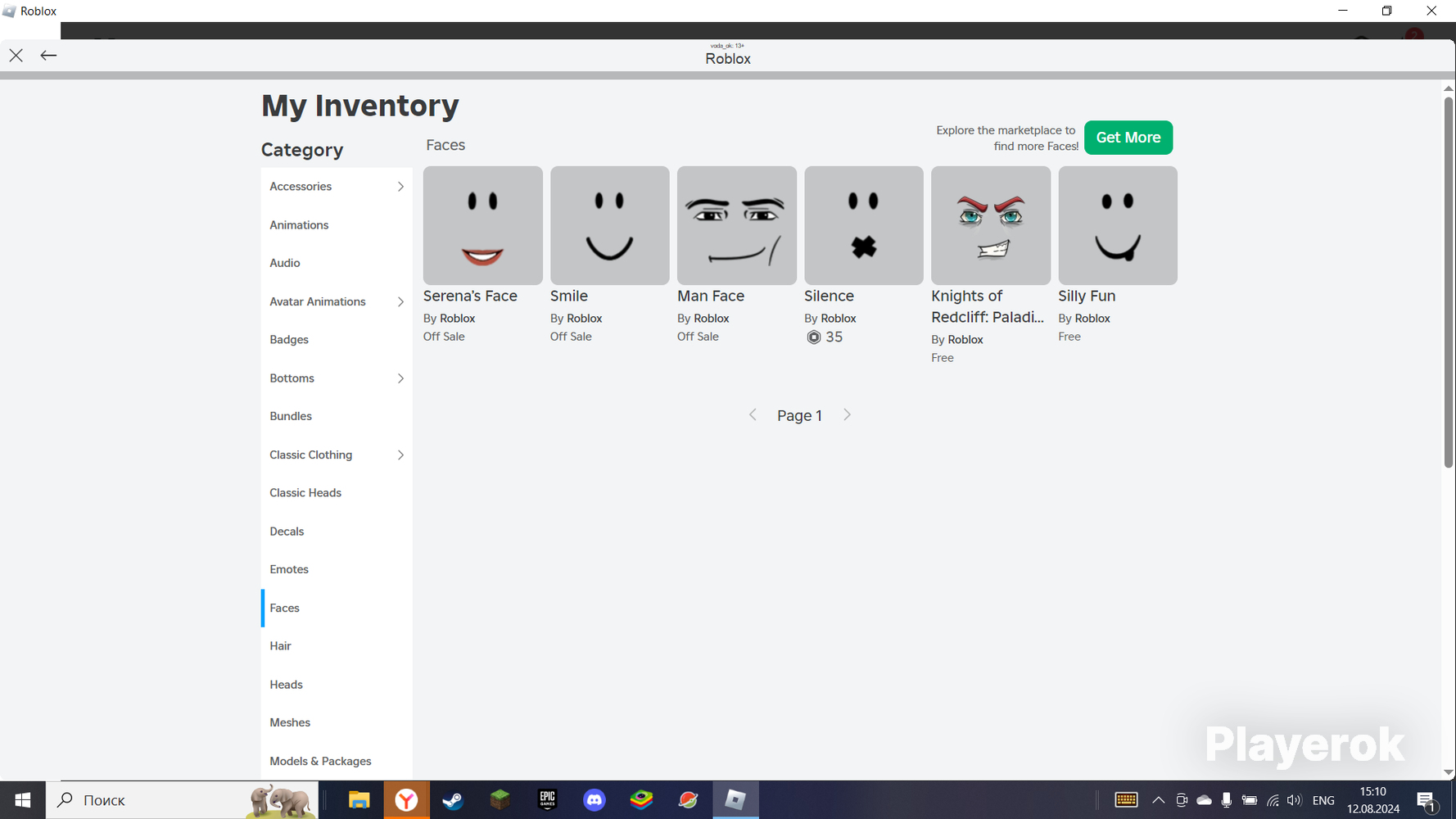The width and height of the screenshot is (1456, 819).
Task: Open the Hair category
Action: pos(337,646)
